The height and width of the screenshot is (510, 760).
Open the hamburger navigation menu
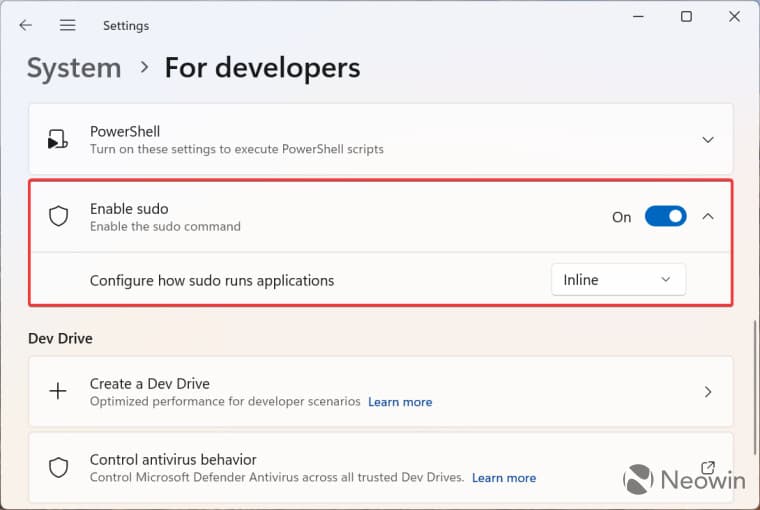point(67,25)
